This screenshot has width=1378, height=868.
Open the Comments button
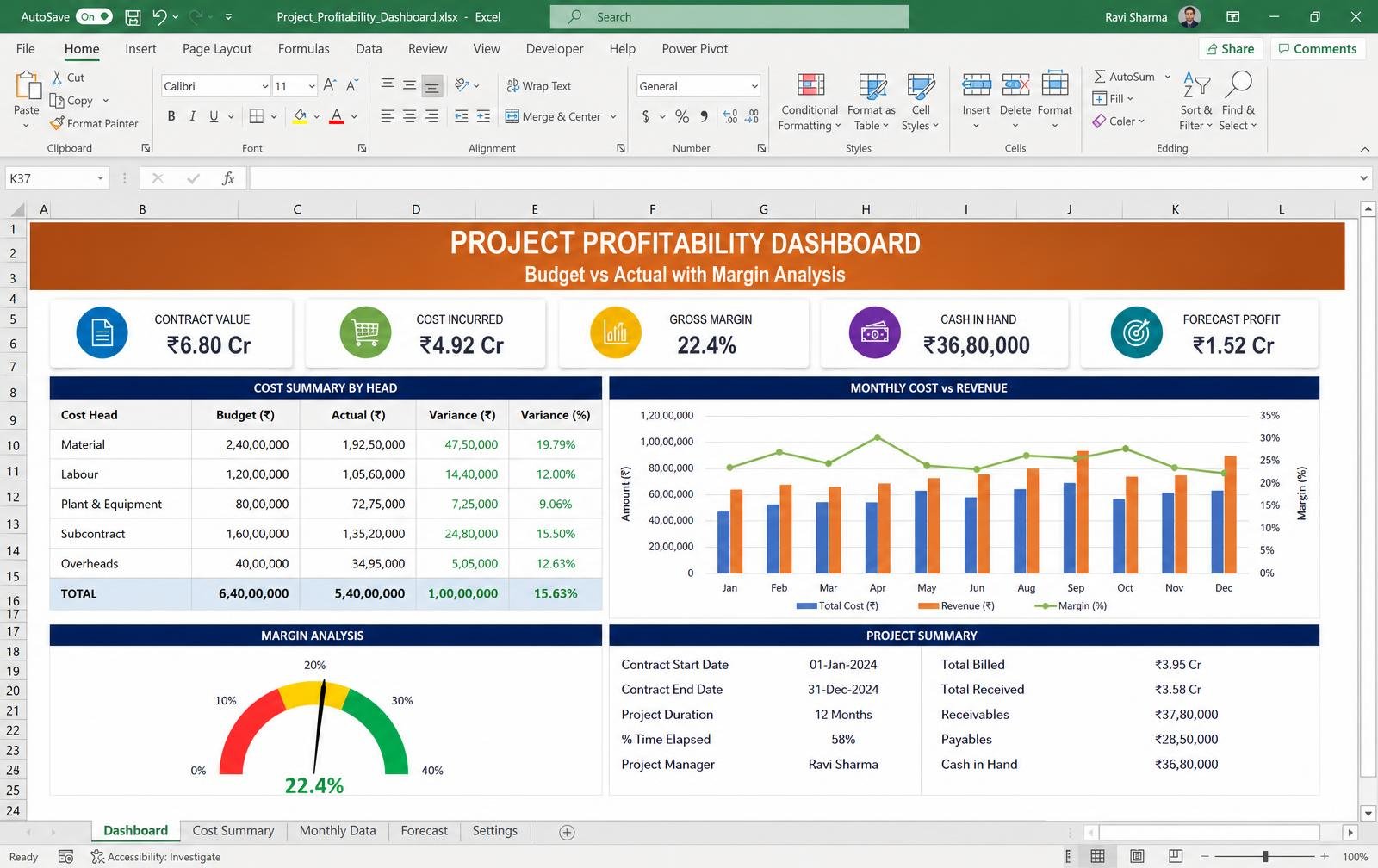[x=1317, y=49]
